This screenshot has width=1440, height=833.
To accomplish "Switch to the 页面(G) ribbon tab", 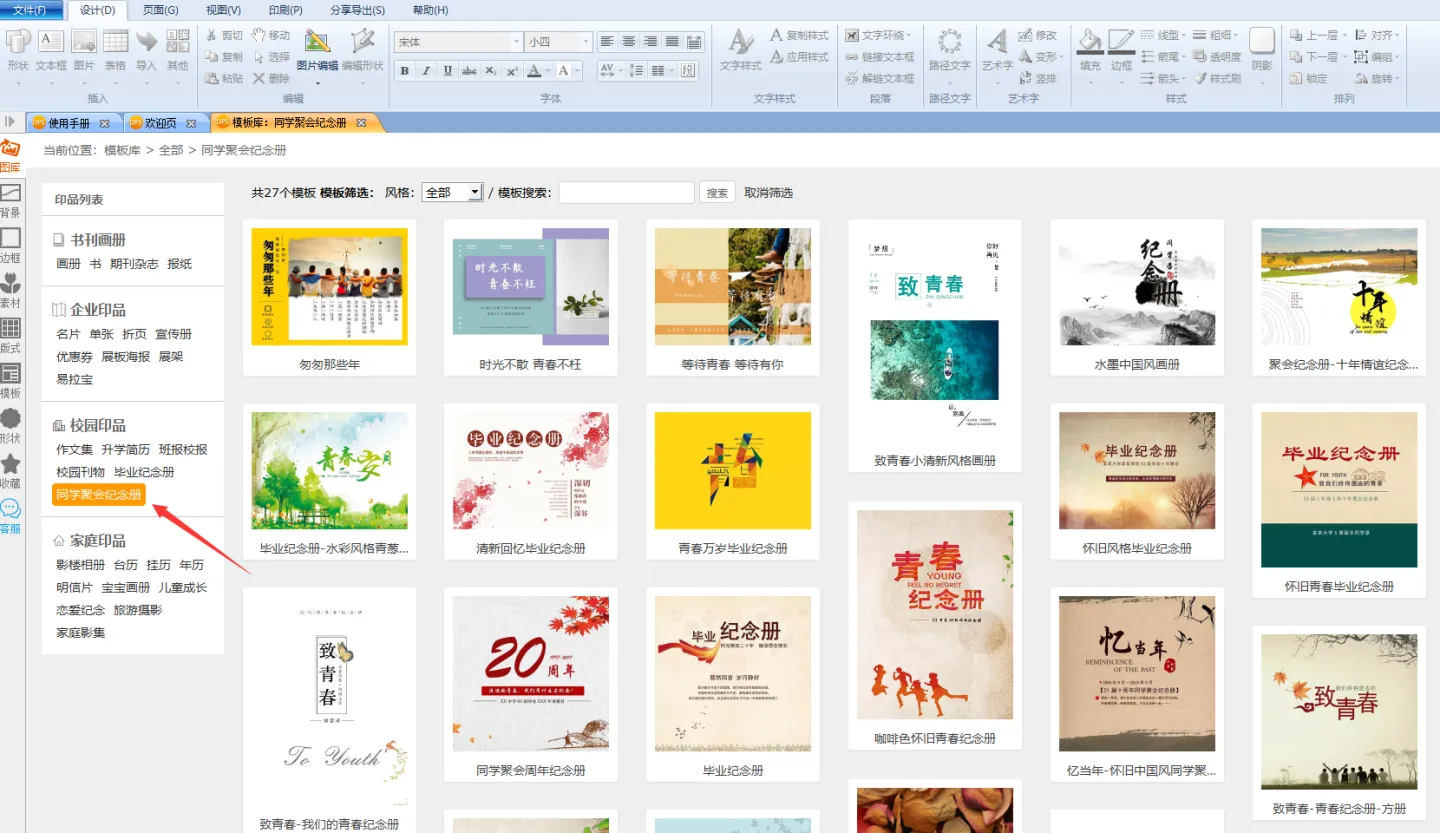I will [x=160, y=10].
